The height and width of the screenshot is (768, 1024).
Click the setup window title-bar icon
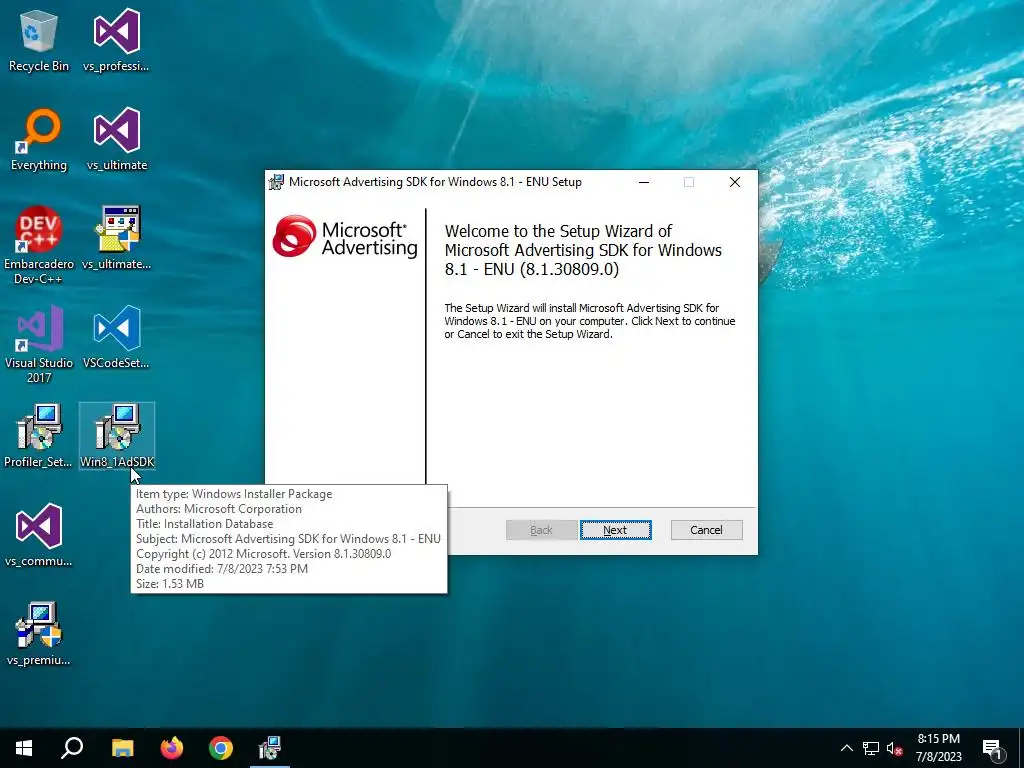(277, 182)
